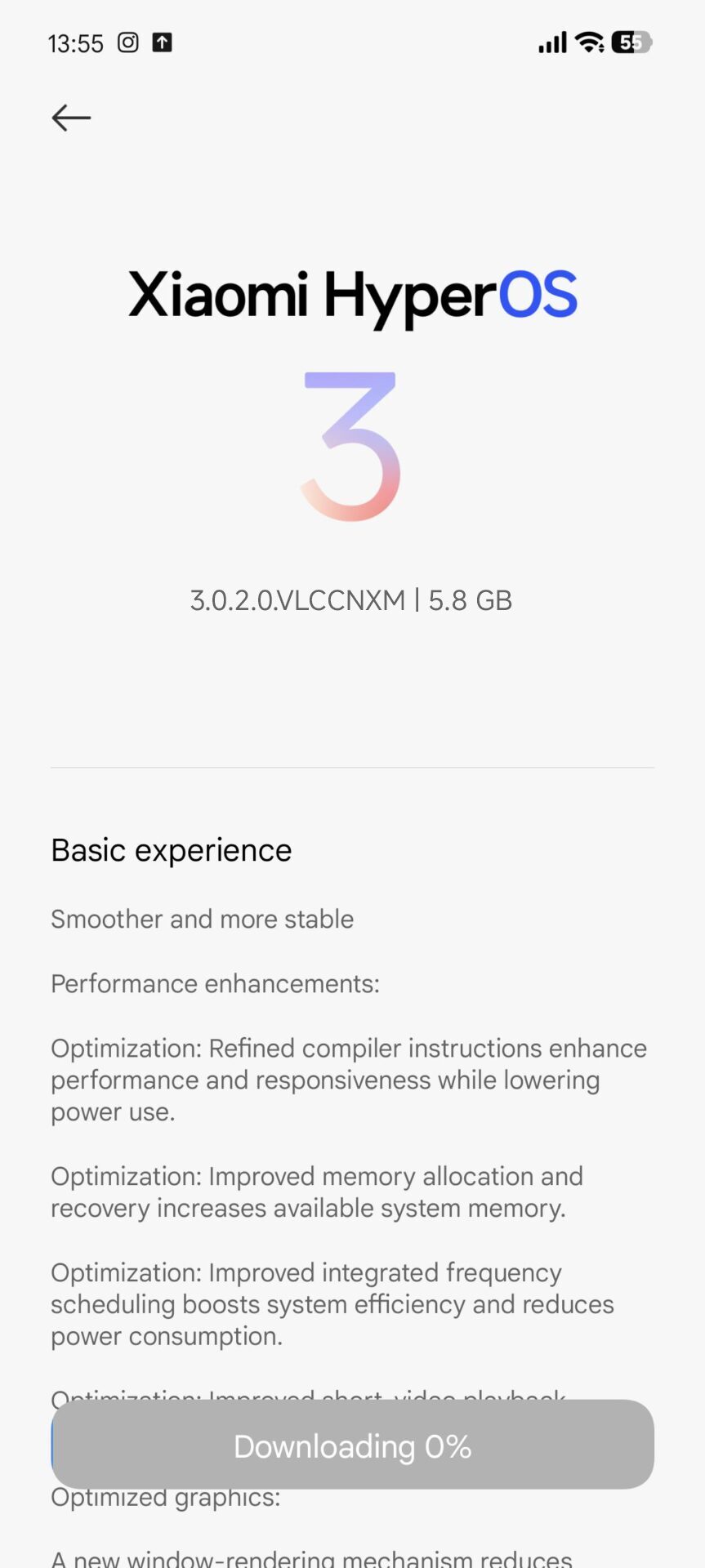
Task: Tap the Smoother and more stable line
Action: pos(203,920)
